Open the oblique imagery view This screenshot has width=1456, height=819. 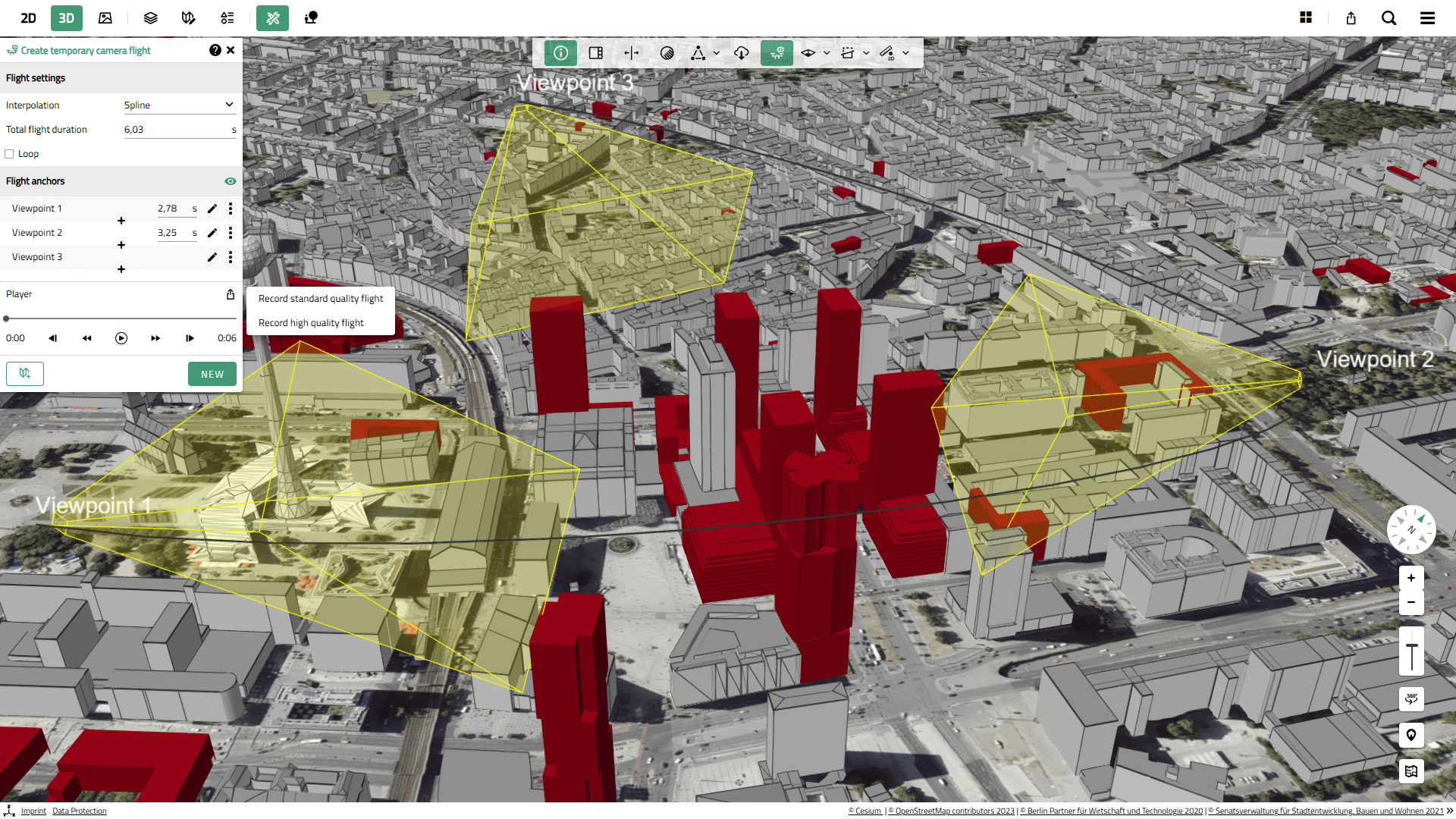(105, 18)
